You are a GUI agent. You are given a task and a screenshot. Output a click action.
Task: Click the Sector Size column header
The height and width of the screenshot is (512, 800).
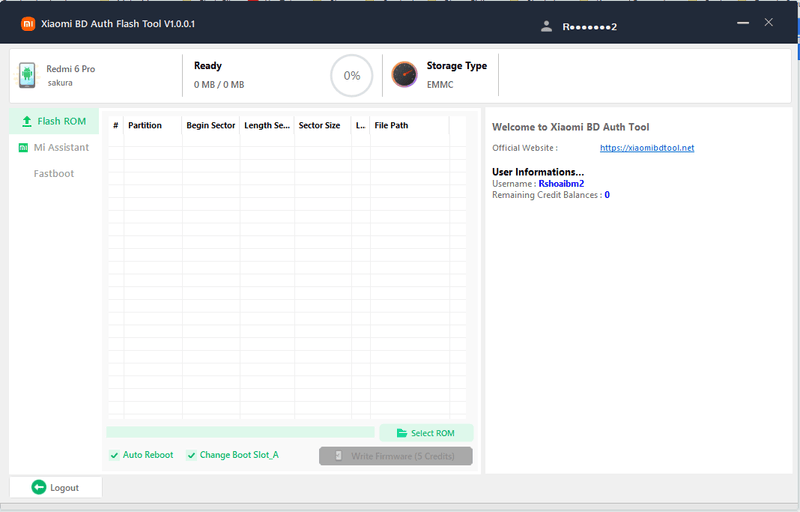coord(323,125)
